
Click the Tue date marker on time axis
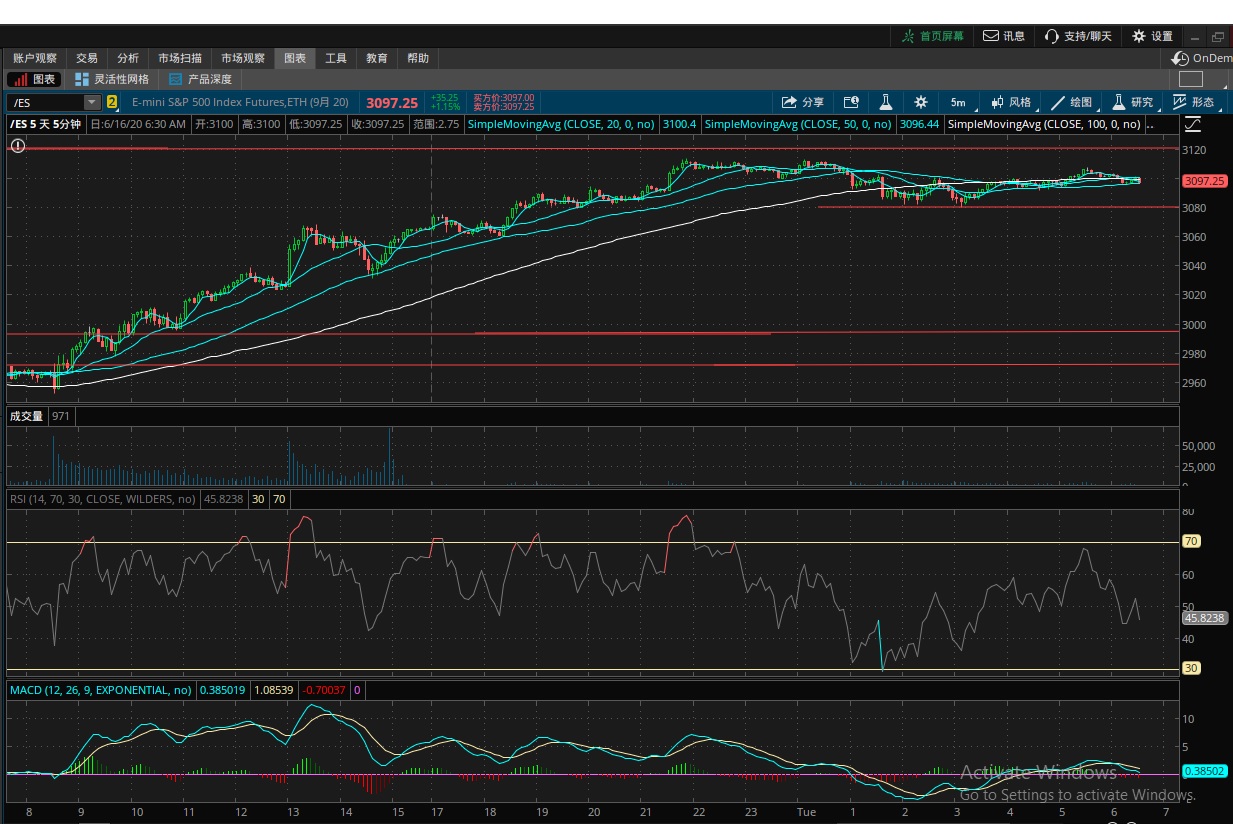806,813
